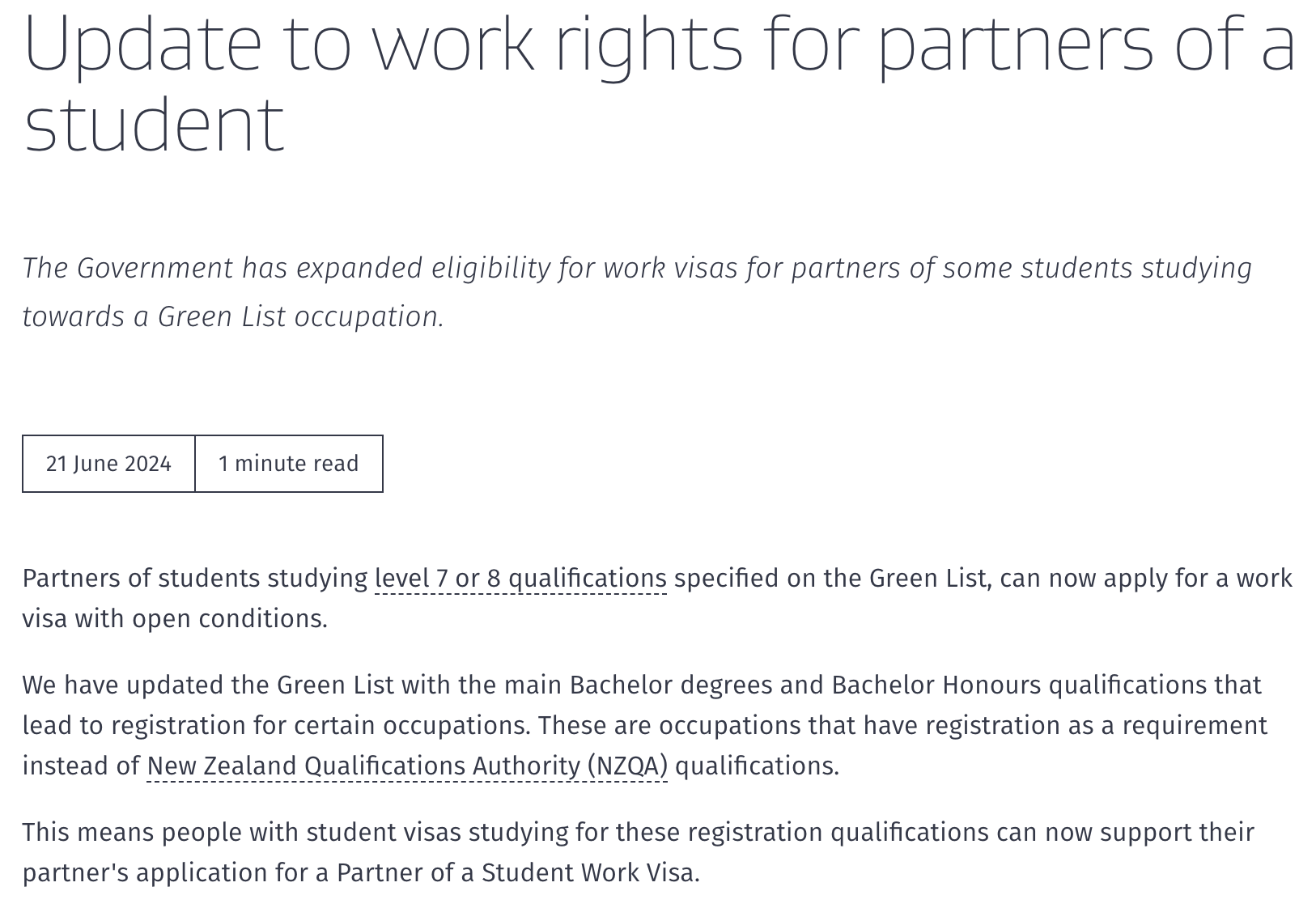Open the level 7 or 8 qualifications link
Screen dimensions: 1316x908
click(520, 579)
